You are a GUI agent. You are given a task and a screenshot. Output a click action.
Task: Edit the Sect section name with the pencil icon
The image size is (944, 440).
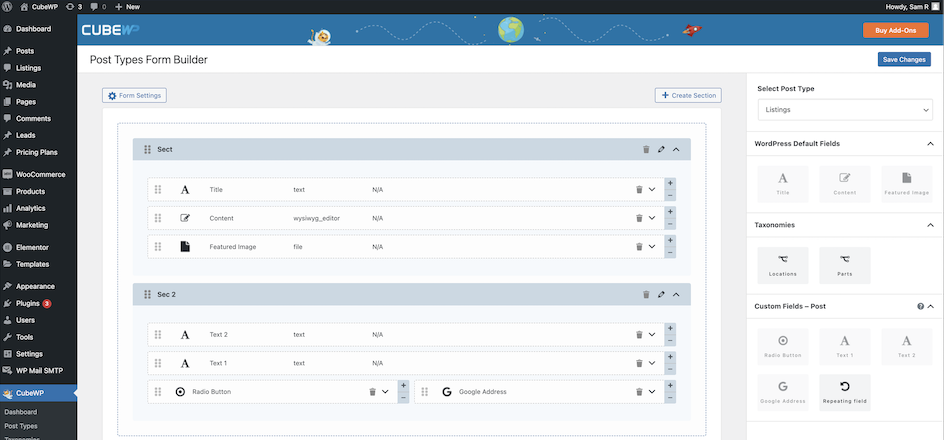click(x=661, y=149)
